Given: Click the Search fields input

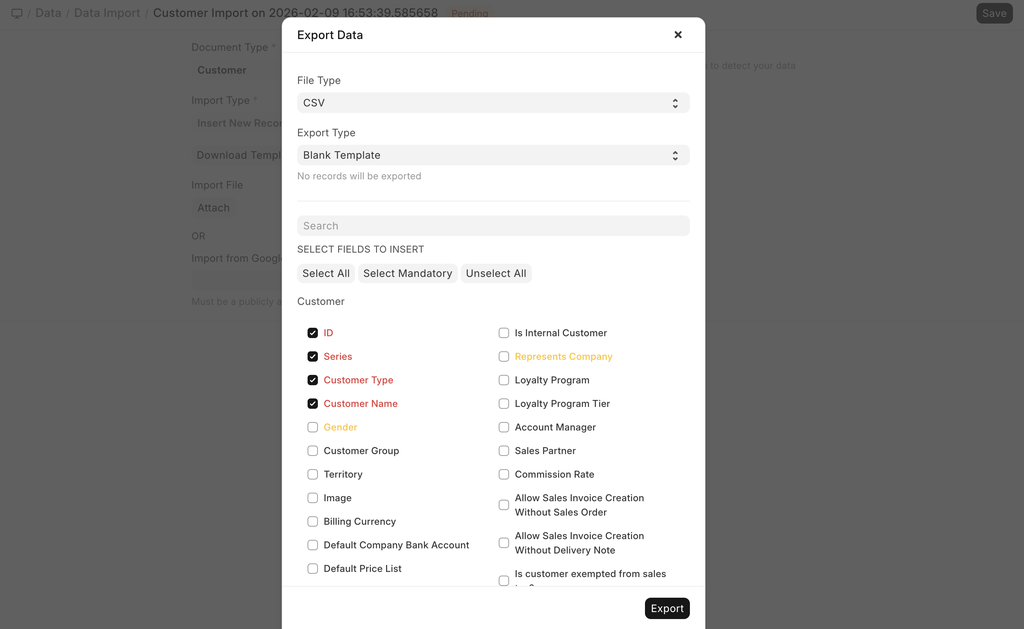Looking at the screenshot, I should [x=493, y=226].
